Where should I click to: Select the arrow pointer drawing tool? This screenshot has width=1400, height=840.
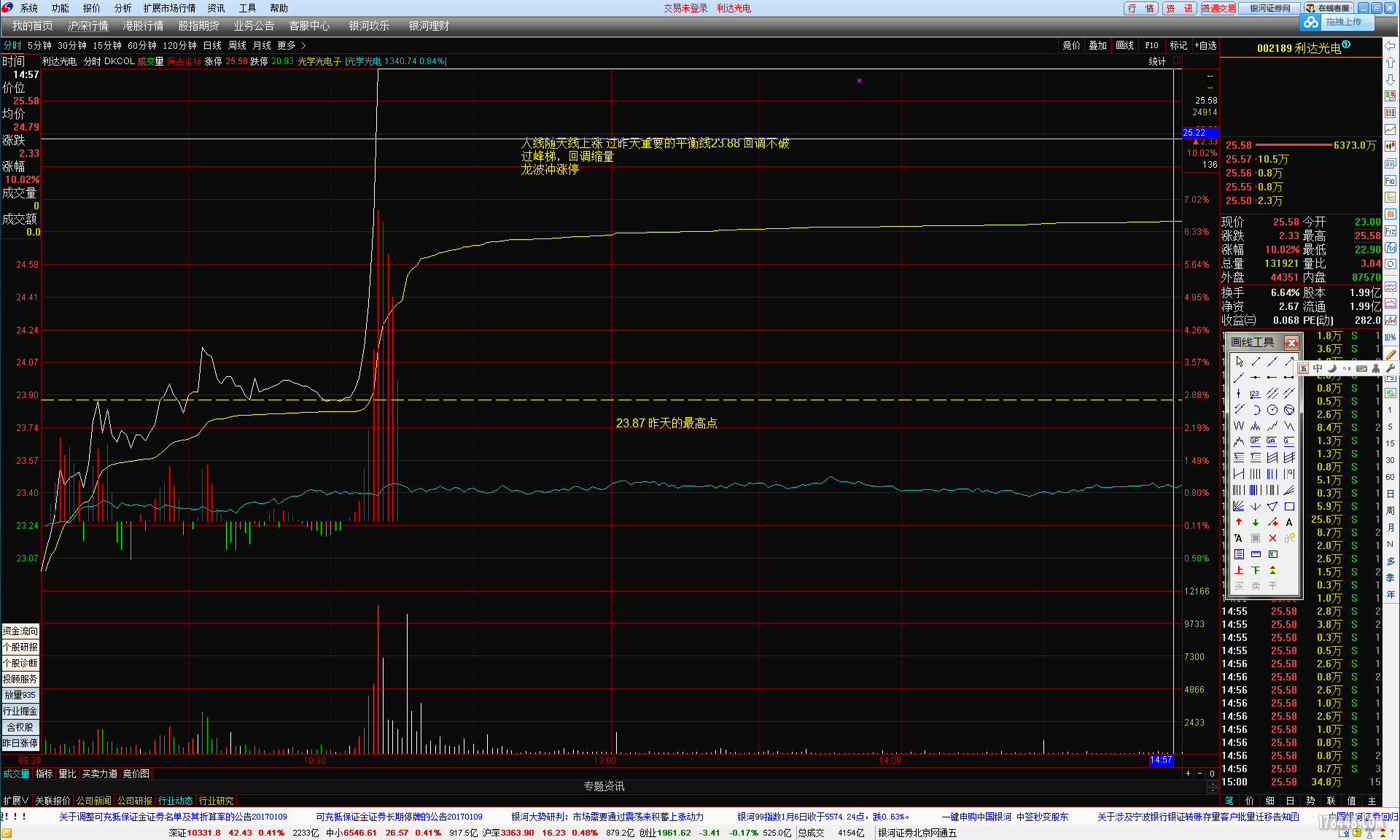click(x=1239, y=362)
